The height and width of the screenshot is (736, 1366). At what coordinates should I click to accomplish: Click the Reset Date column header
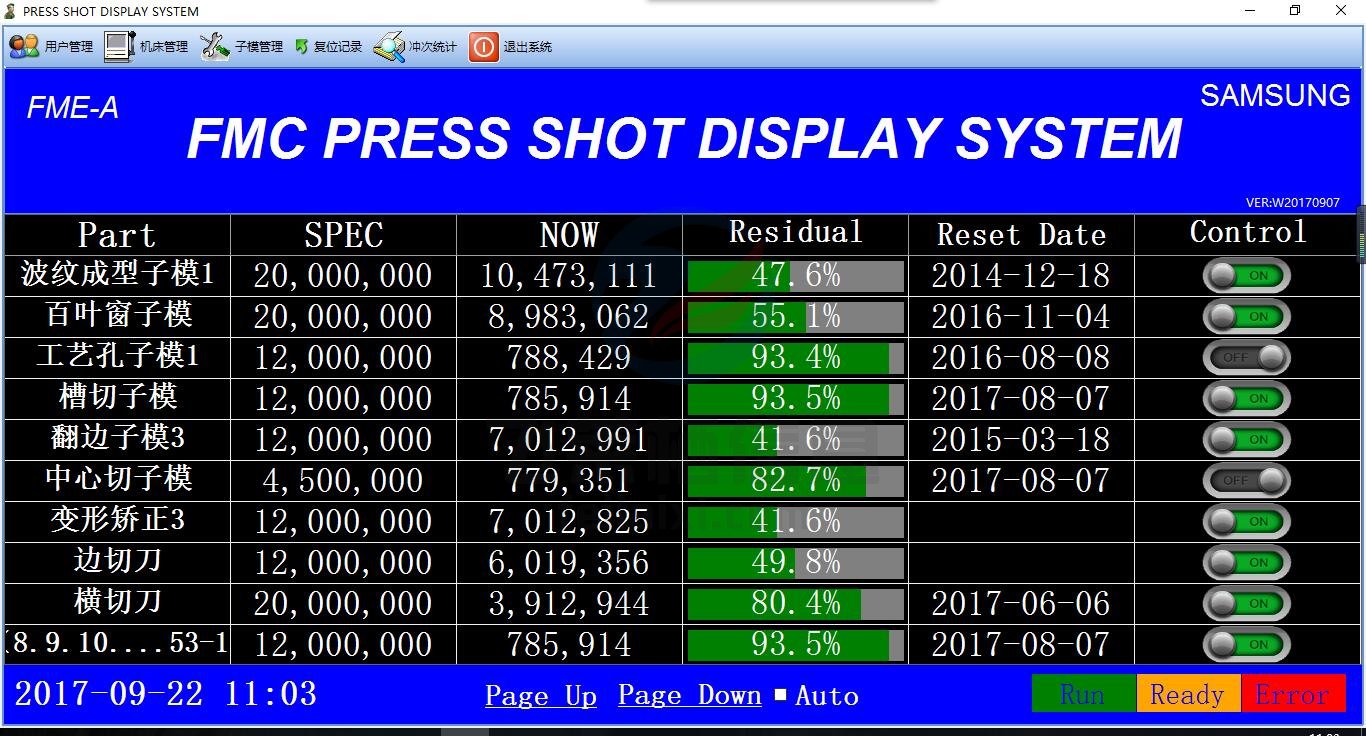click(x=1022, y=235)
